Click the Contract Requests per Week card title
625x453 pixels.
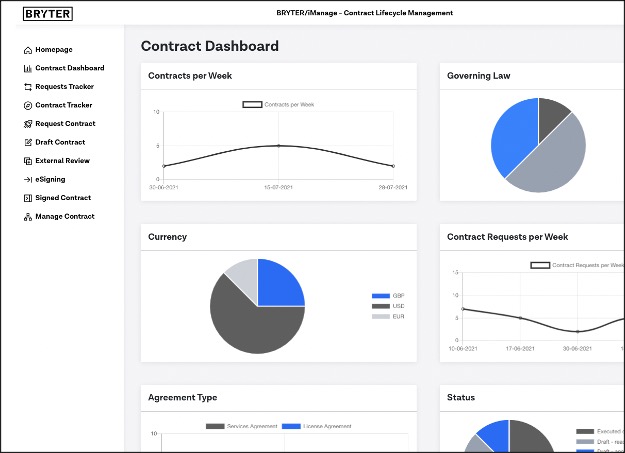coord(507,237)
